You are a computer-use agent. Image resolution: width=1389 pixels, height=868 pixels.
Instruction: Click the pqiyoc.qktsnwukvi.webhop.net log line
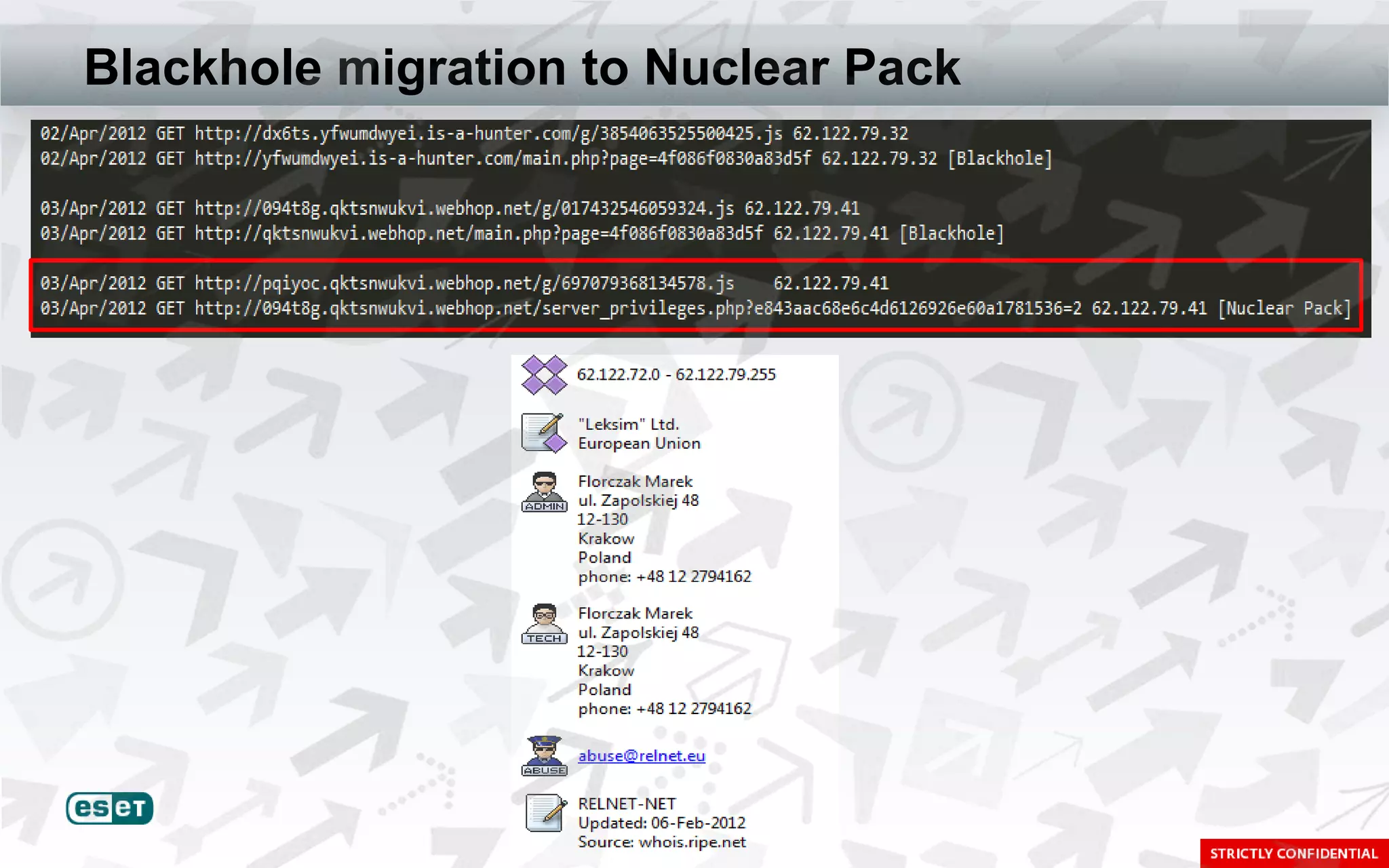coord(465,283)
